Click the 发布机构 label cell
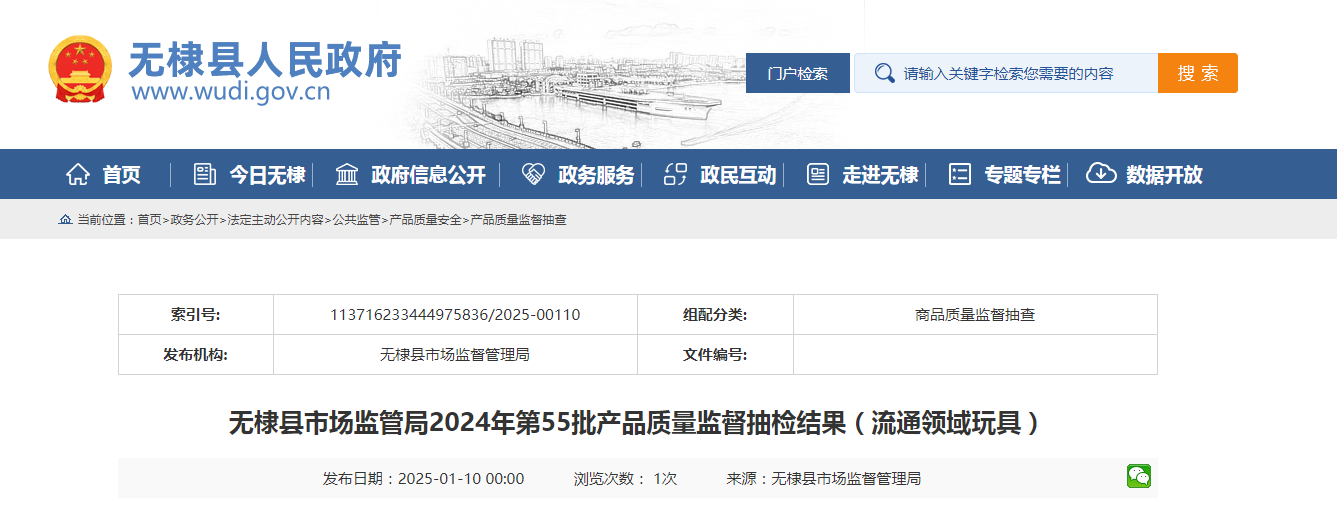 pyautogui.click(x=196, y=354)
